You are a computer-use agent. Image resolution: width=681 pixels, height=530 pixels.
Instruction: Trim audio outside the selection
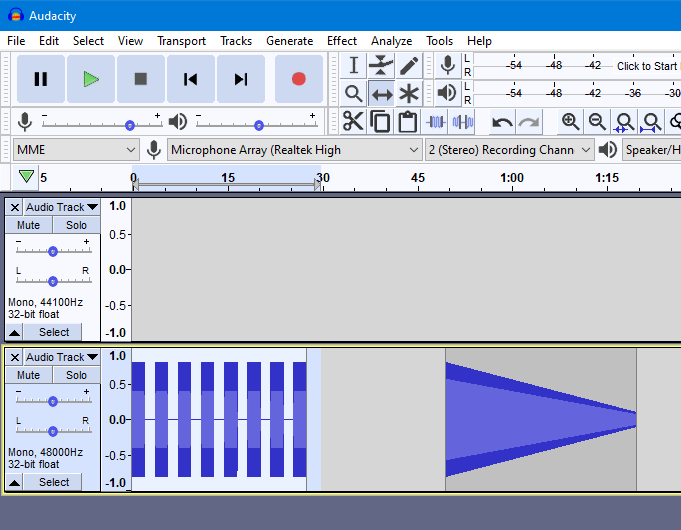click(x=436, y=122)
